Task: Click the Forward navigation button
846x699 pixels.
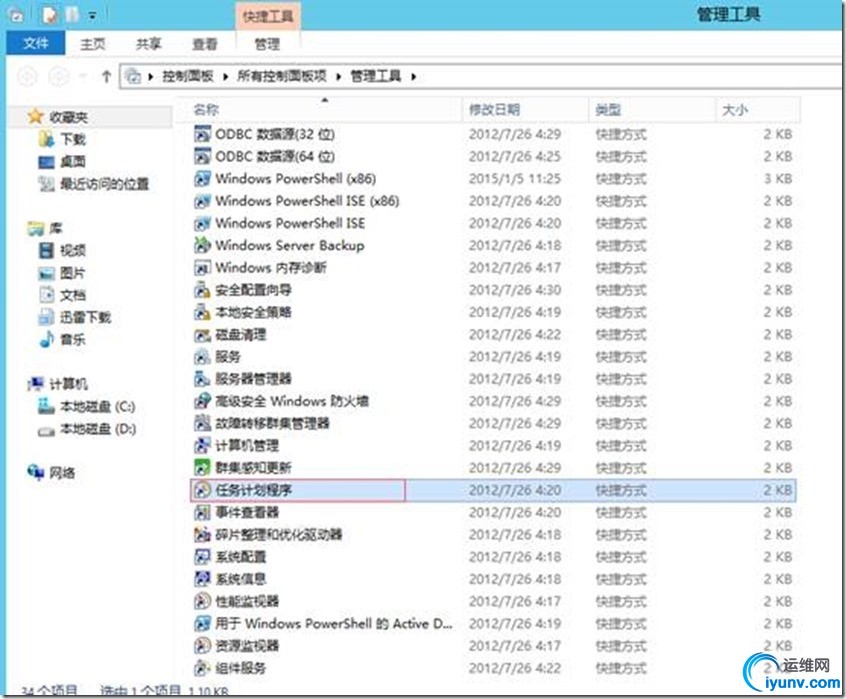Action: pyautogui.click(x=58, y=77)
